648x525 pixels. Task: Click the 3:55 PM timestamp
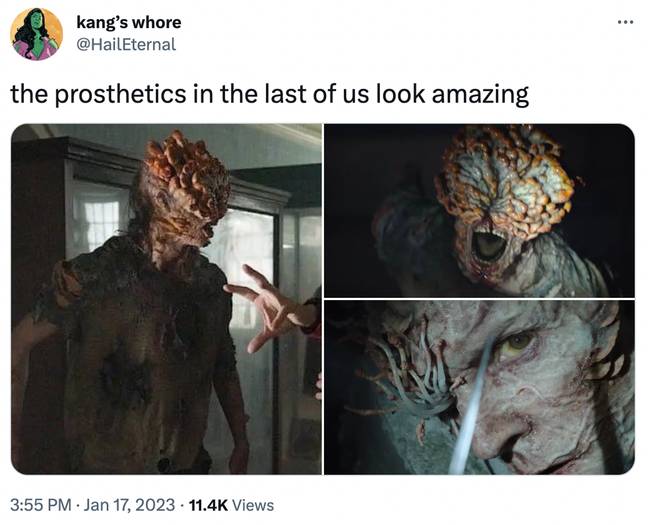(x=40, y=505)
